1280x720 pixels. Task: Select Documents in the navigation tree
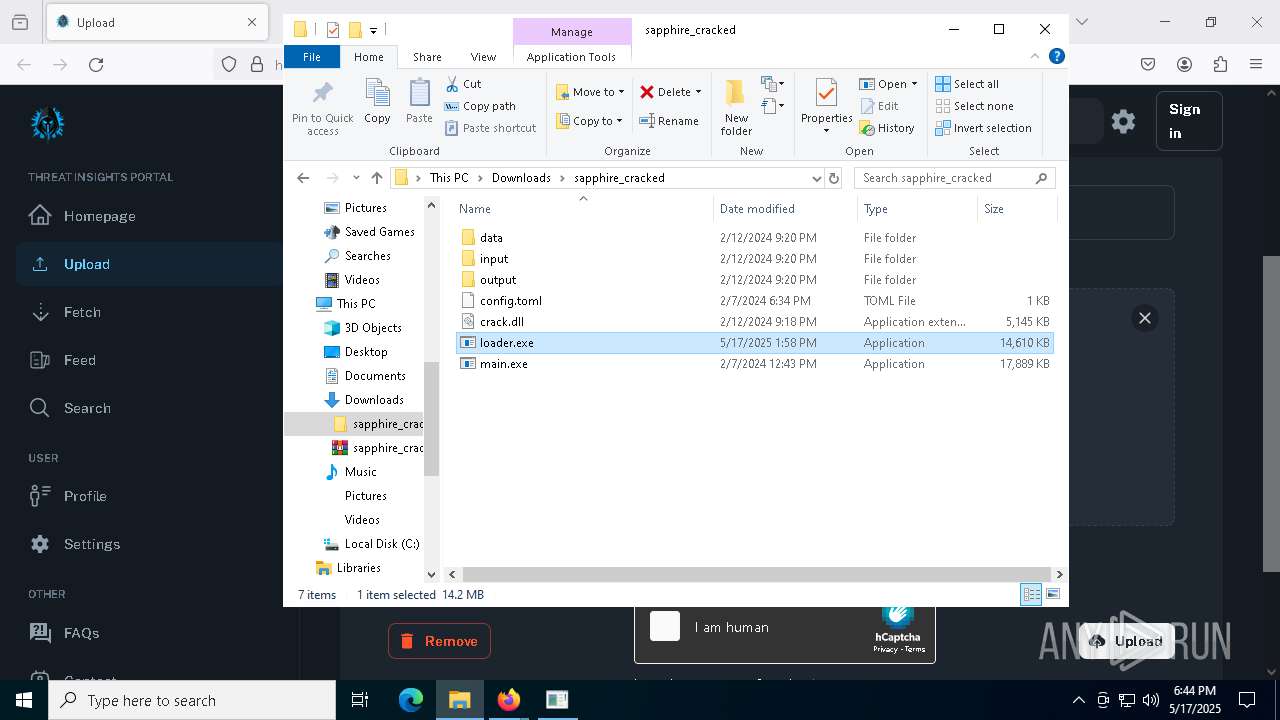[x=374, y=376]
